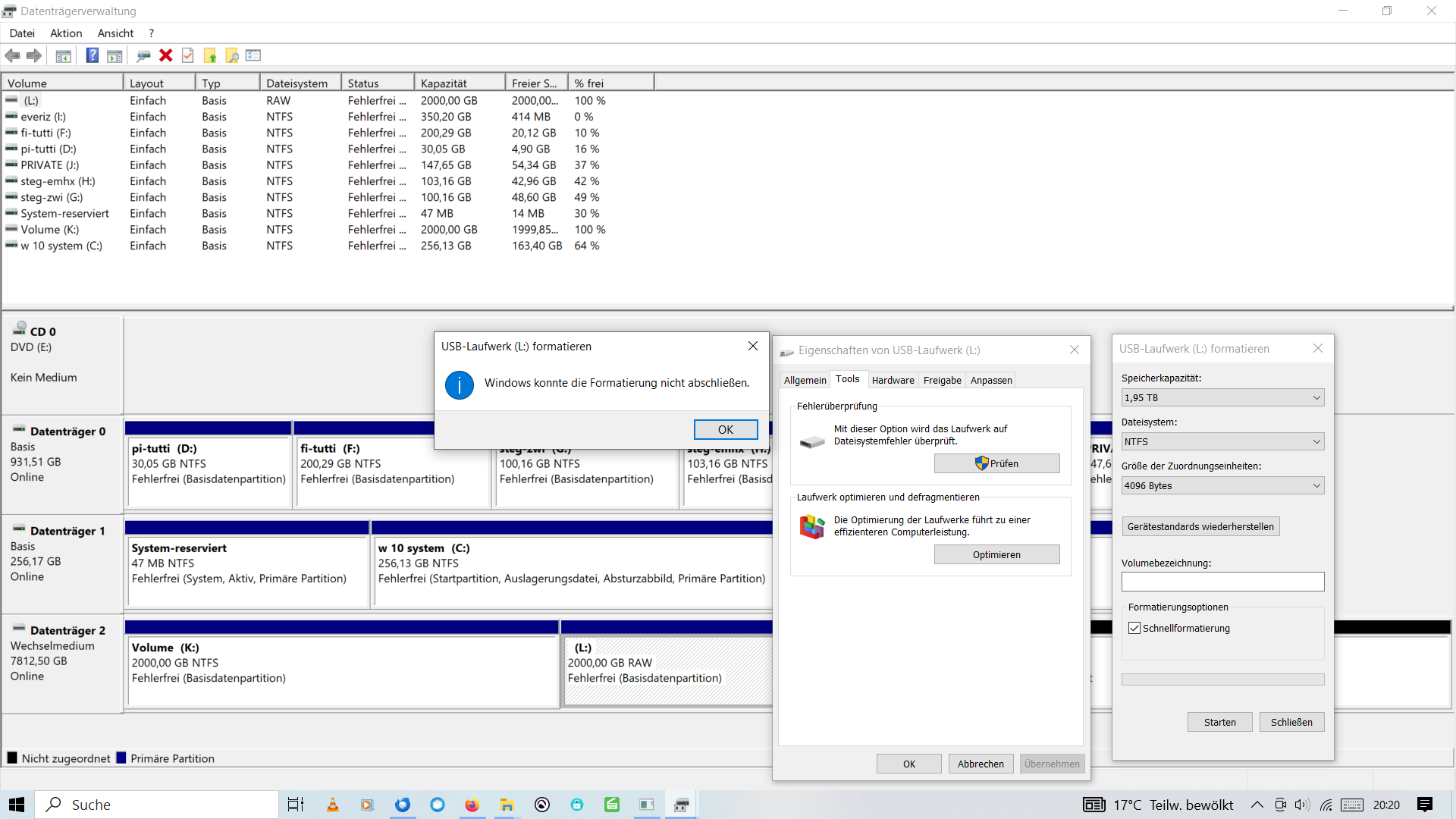Click the Back arrow in toolbar
This screenshot has width=1456, height=819.
[12, 55]
